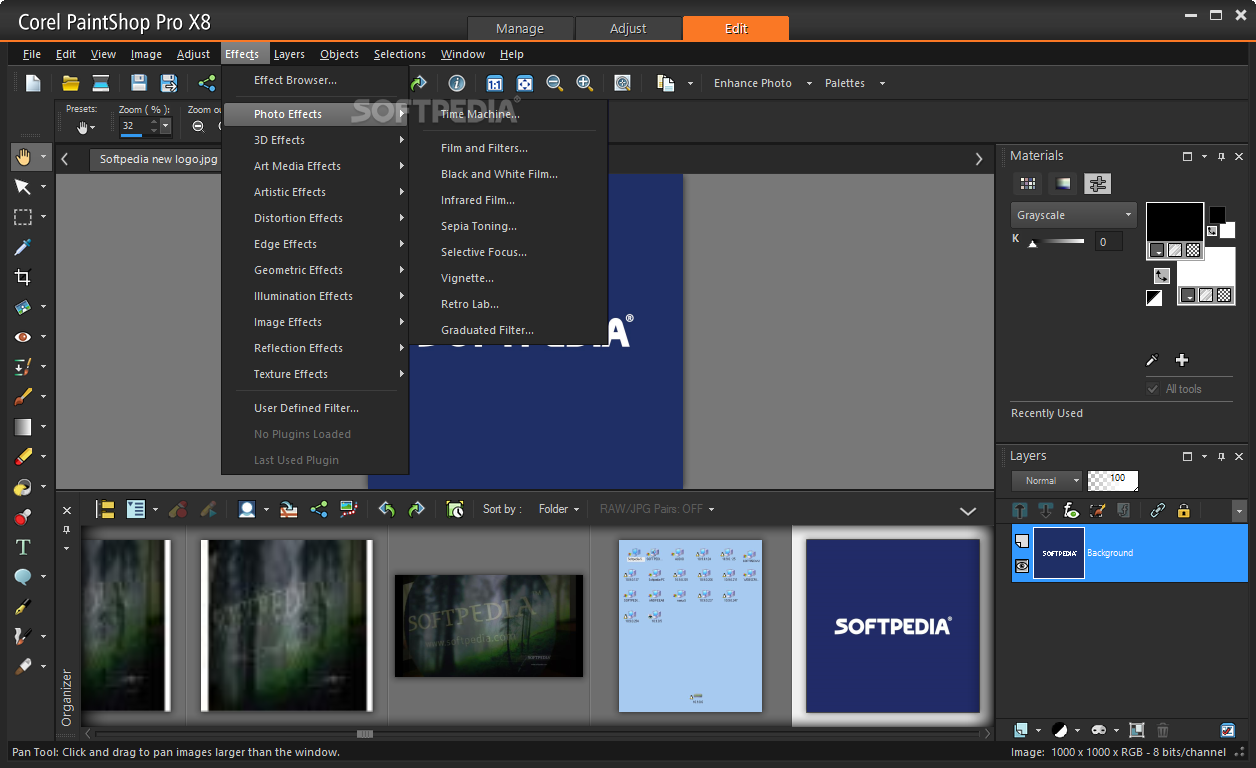The image size is (1256, 768).
Task: Click the Enhance Photo button
Action: [x=752, y=83]
